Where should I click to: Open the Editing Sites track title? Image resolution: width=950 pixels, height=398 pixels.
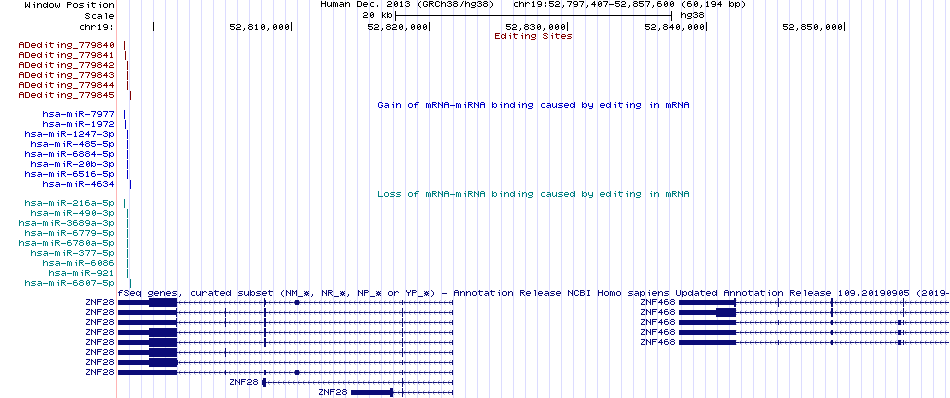pyautogui.click(x=533, y=36)
